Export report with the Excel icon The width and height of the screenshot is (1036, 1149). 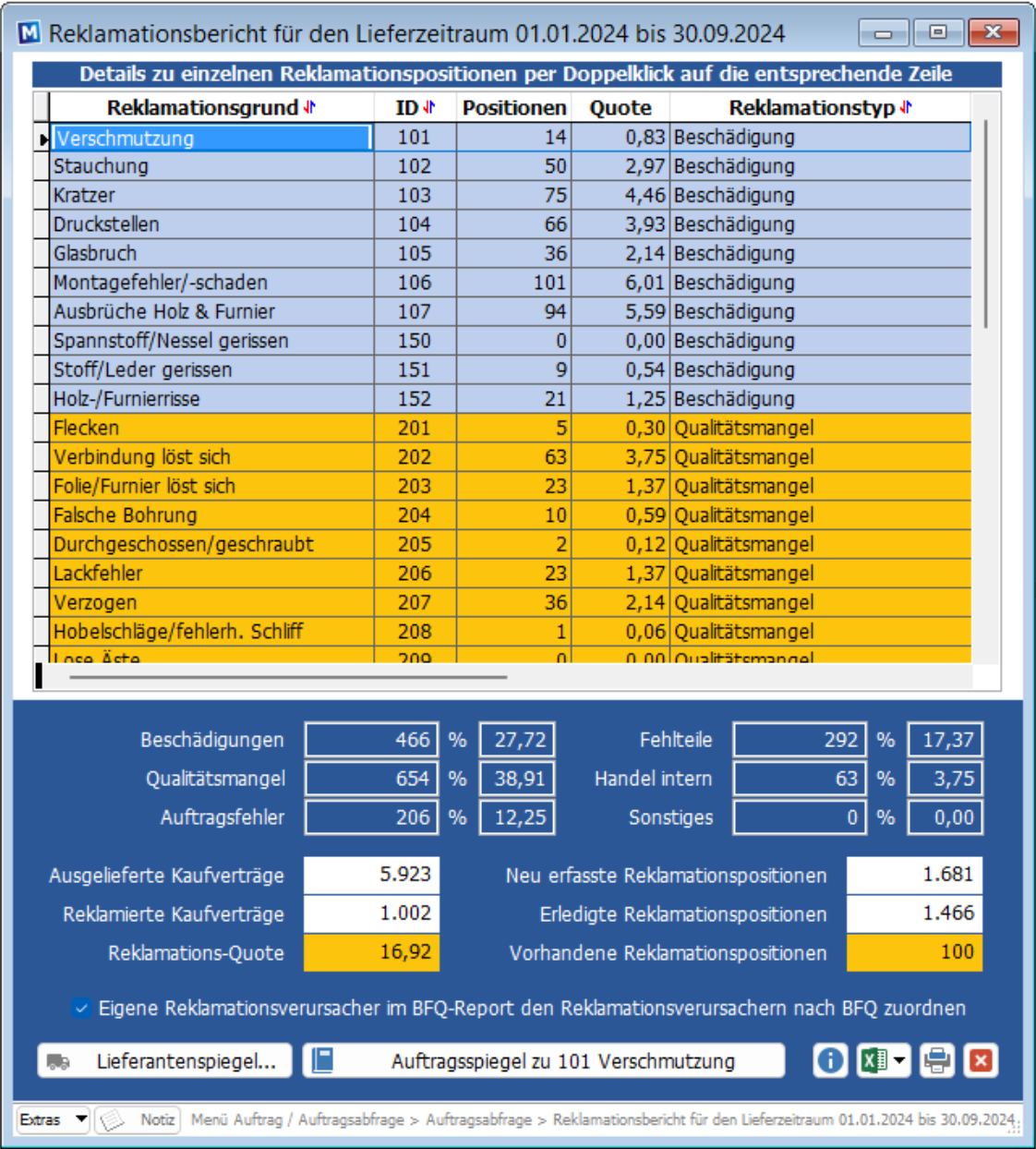point(873,1060)
